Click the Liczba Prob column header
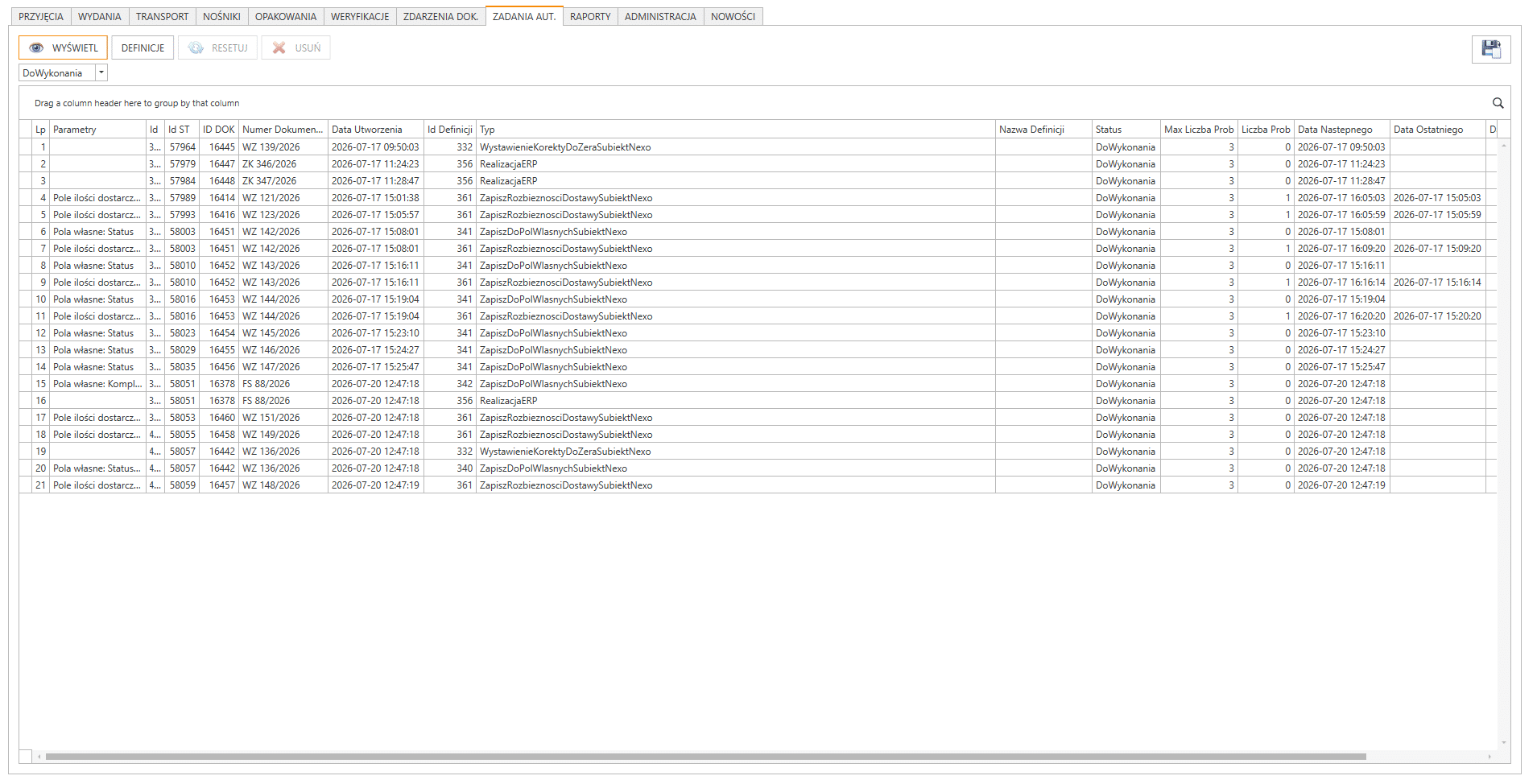1537x784 pixels. [x=1266, y=130]
